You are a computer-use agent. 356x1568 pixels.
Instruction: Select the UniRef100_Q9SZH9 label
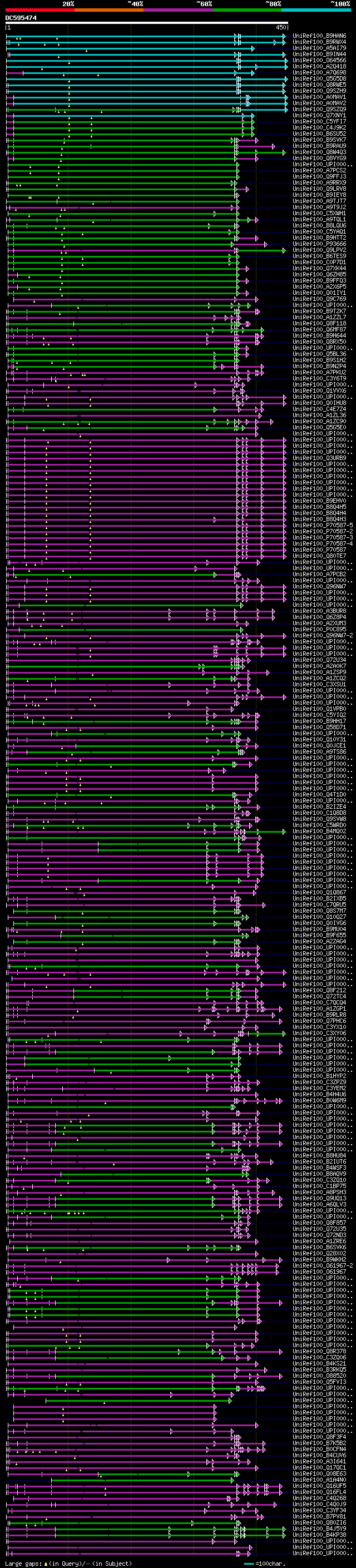click(319, 91)
